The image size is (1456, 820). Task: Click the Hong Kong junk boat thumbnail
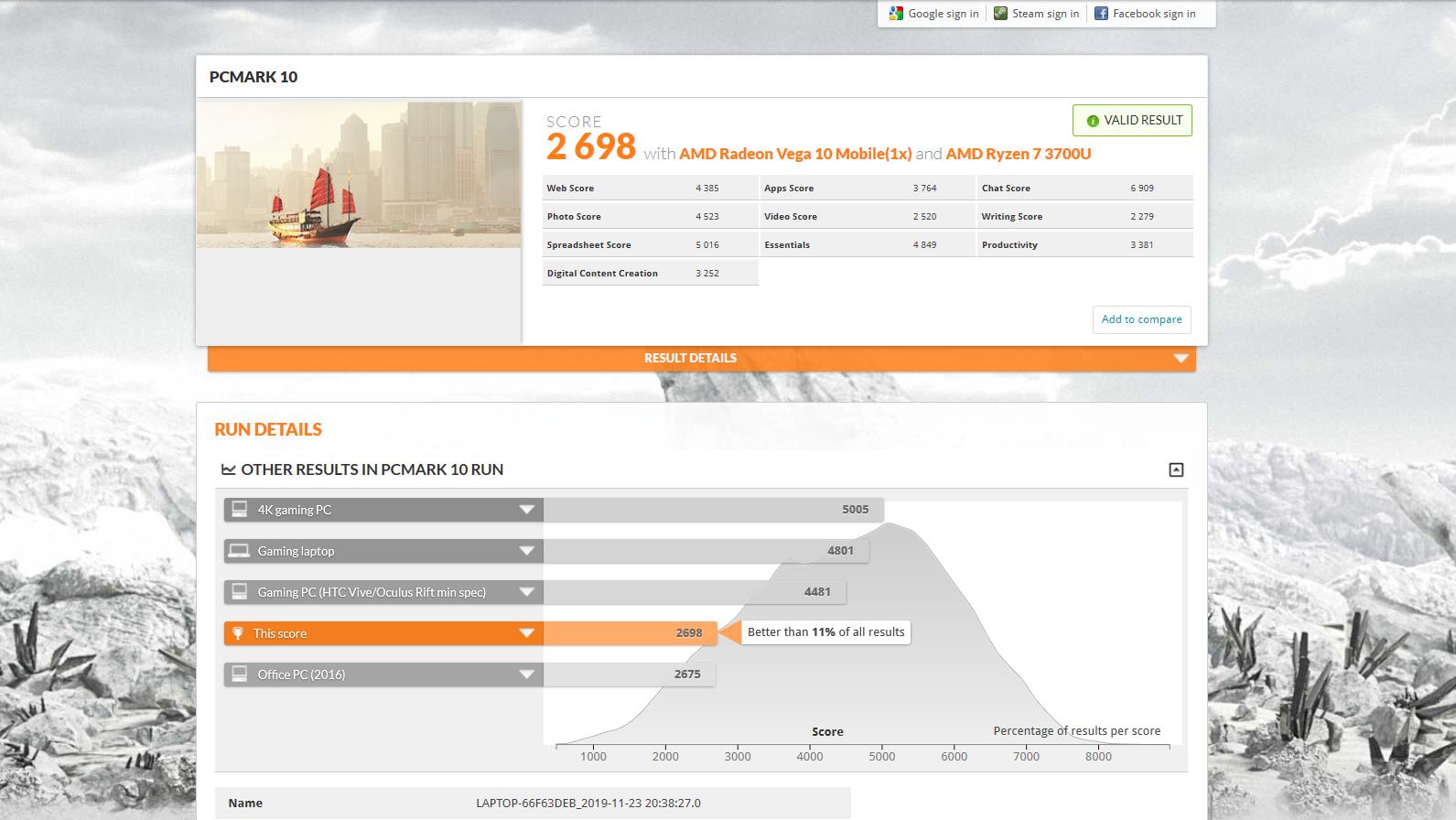tap(359, 175)
